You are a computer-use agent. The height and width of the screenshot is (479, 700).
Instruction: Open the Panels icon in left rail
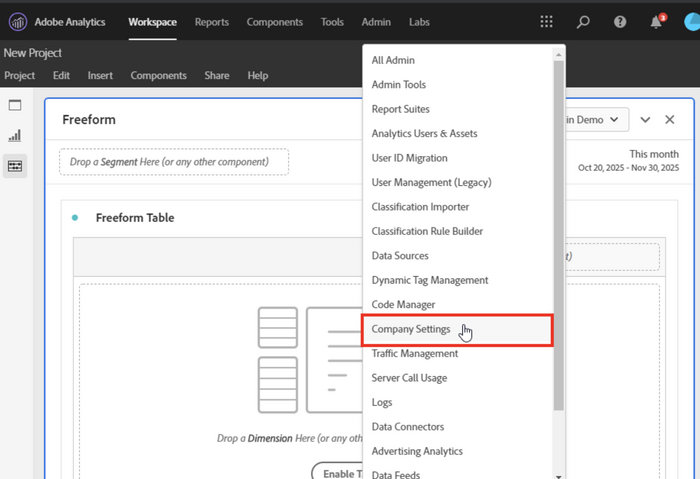(15, 105)
